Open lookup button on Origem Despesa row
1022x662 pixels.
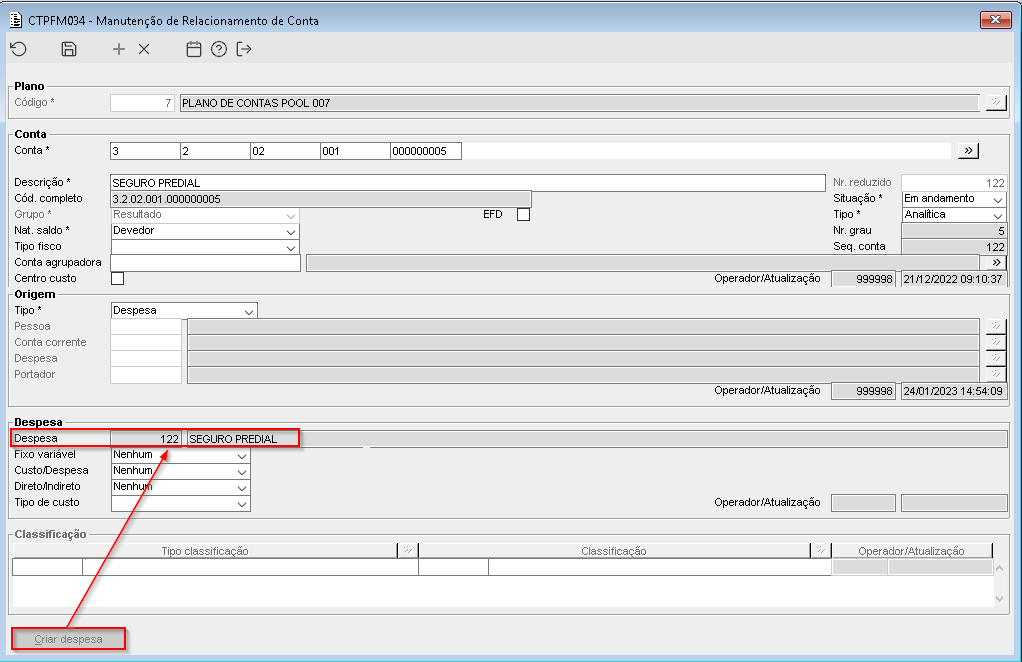coord(995,358)
